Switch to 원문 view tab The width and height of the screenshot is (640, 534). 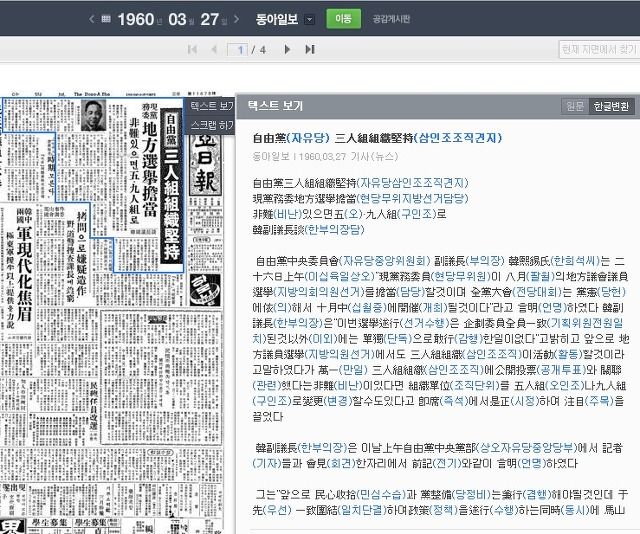(x=575, y=107)
